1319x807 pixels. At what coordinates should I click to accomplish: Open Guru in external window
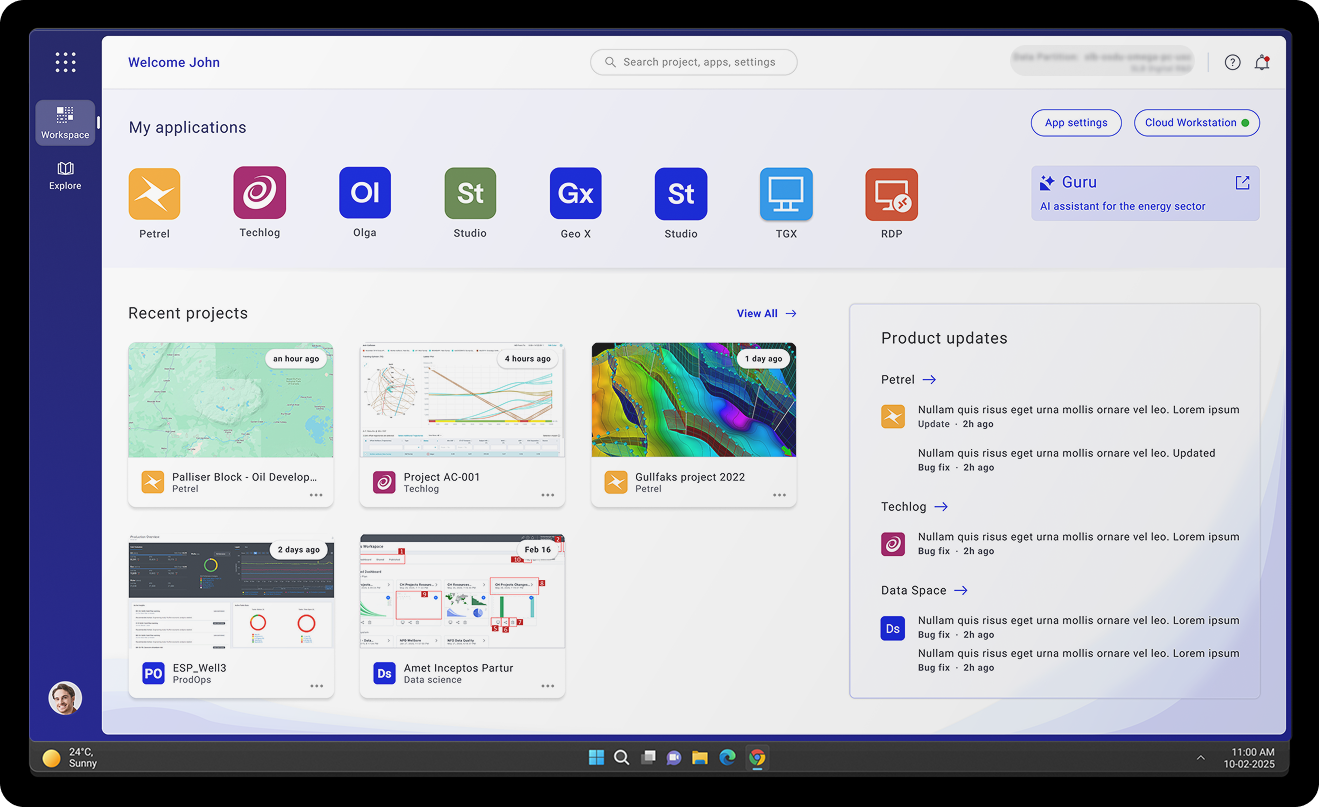point(1242,182)
